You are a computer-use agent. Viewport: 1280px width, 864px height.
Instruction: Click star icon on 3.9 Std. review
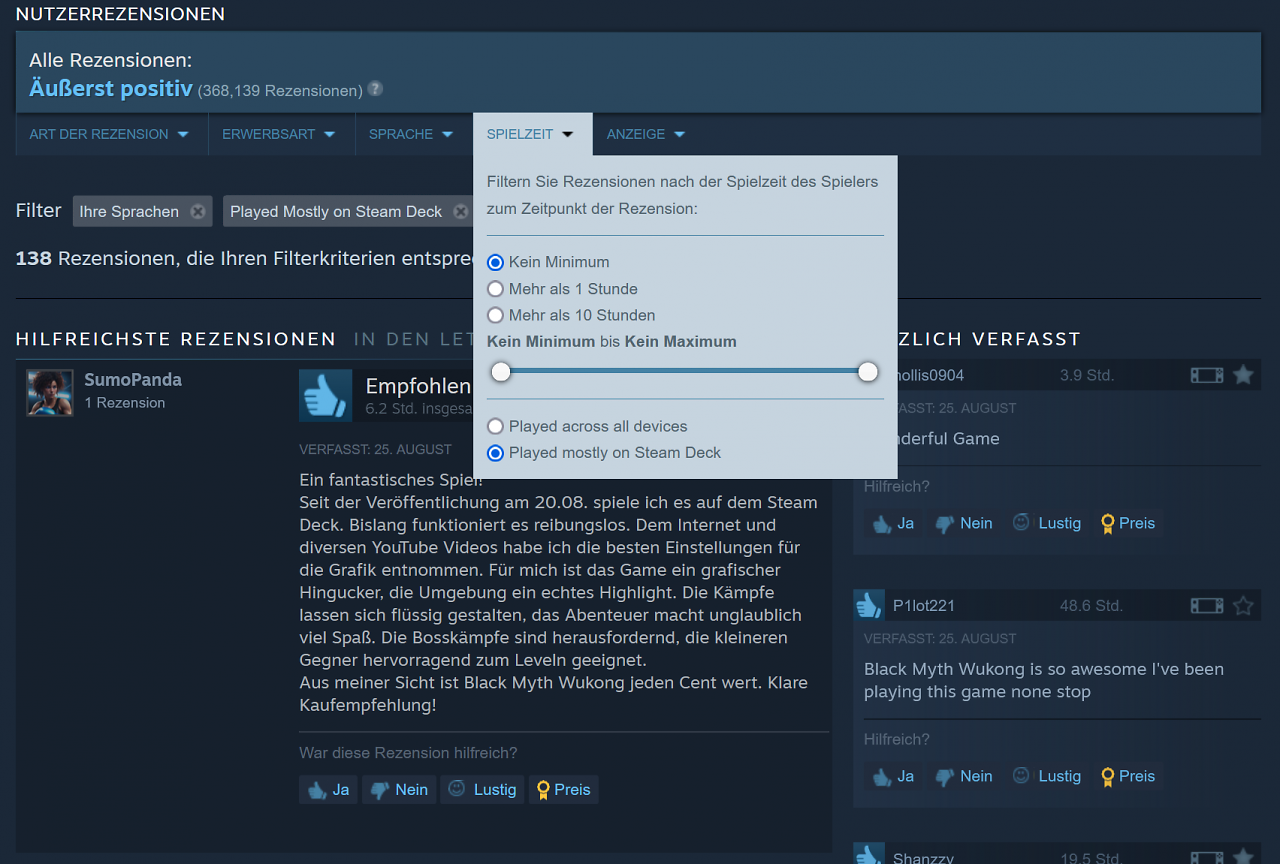1243,375
